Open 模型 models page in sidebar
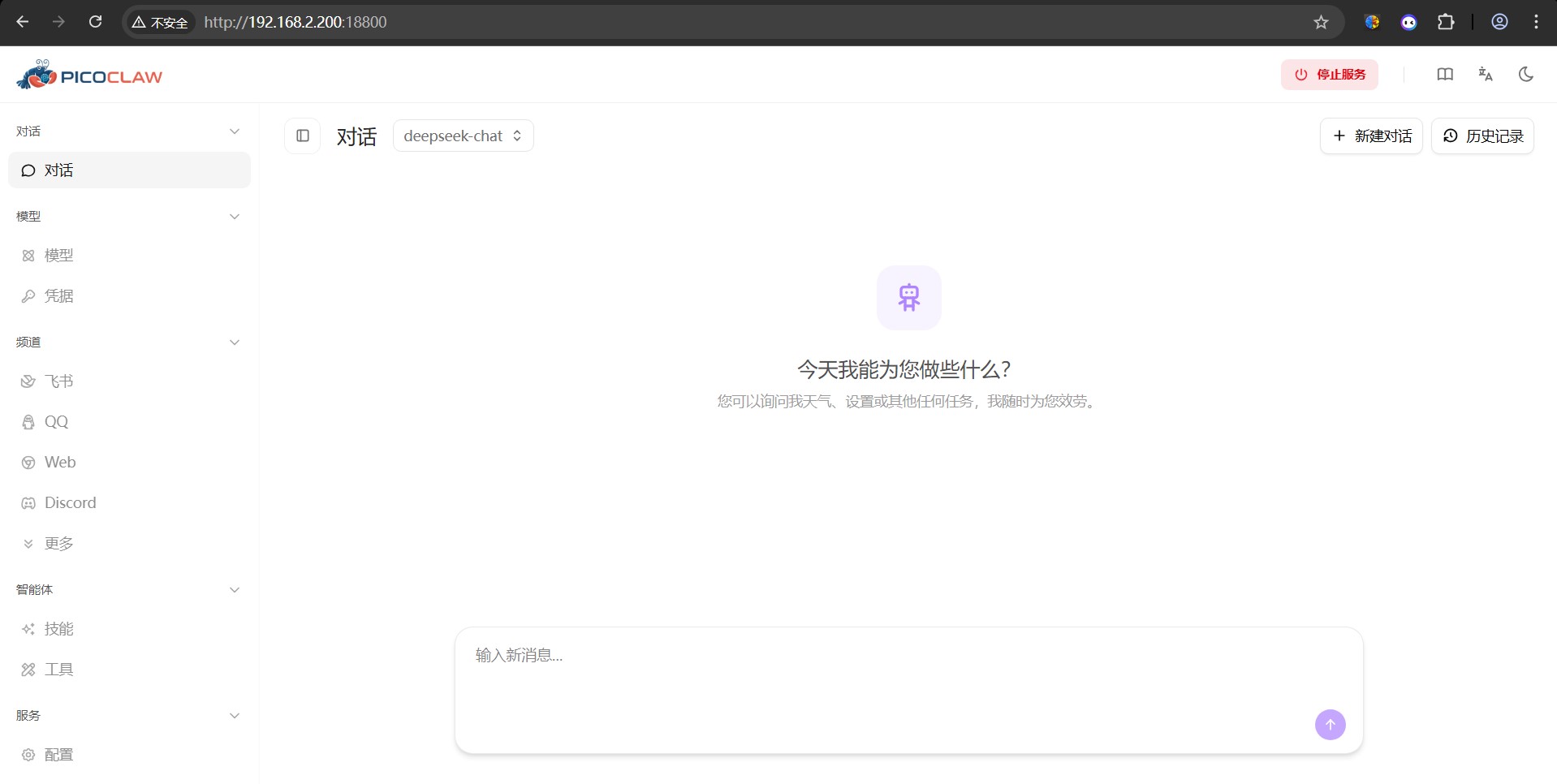 (x=129, y=256)
